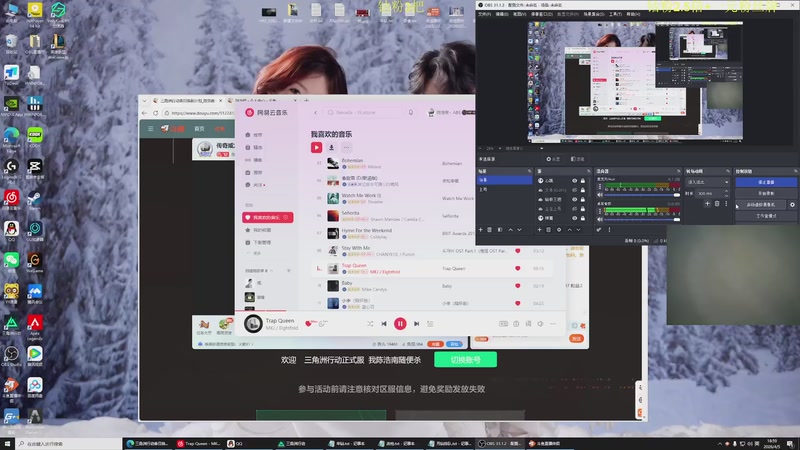
Task: Click the browser address bar
Action: [x=199, y=113]
